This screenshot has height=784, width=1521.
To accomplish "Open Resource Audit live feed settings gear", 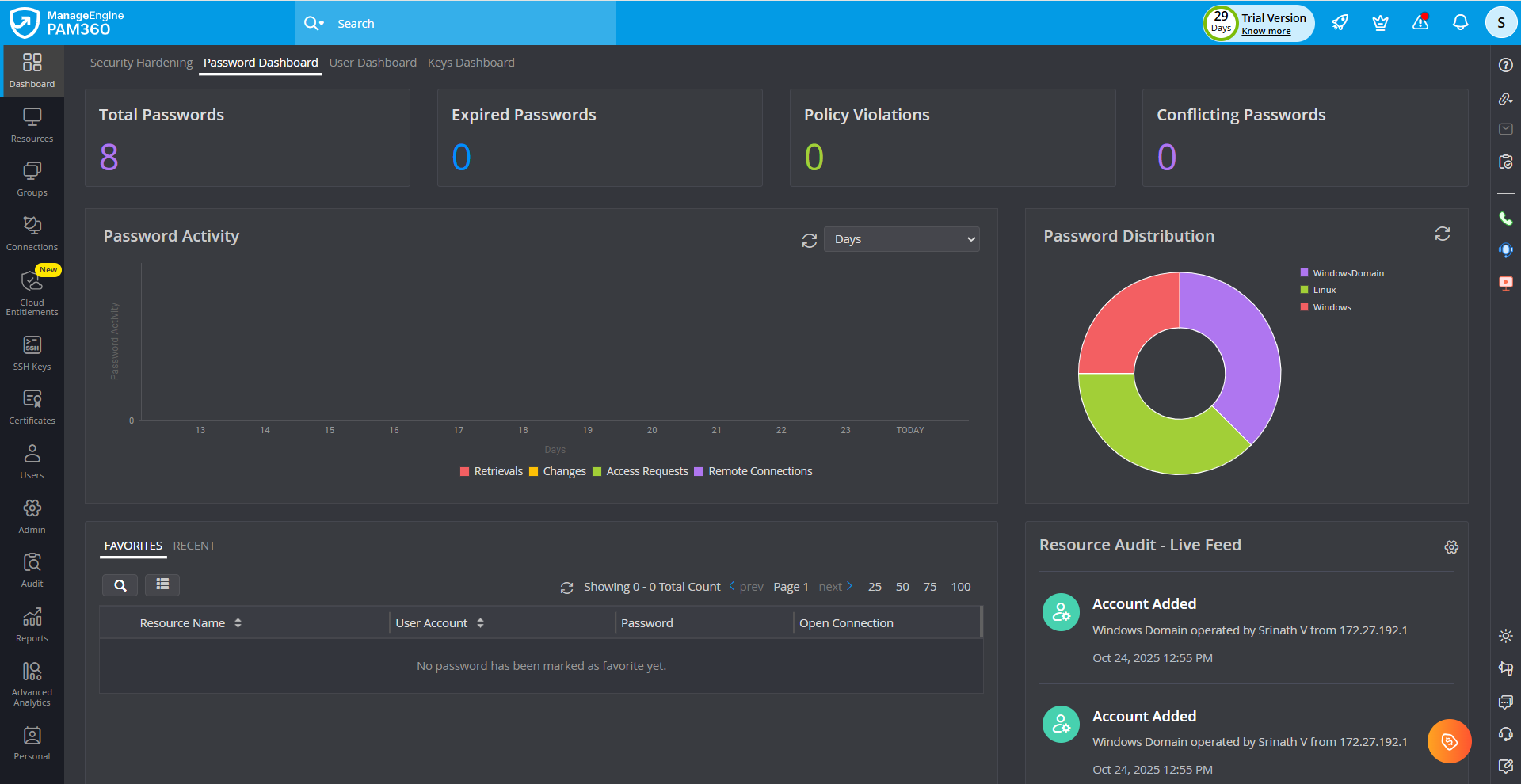I will tap(1450, 547).
